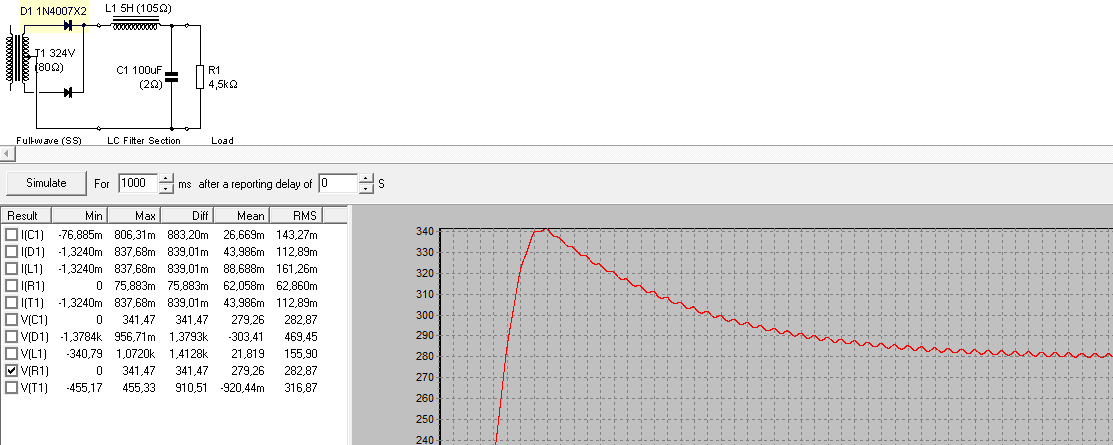1113x445 pixels.
Task: Click the R1 4,5kΩ label
Action: click(x=222, y=77)
